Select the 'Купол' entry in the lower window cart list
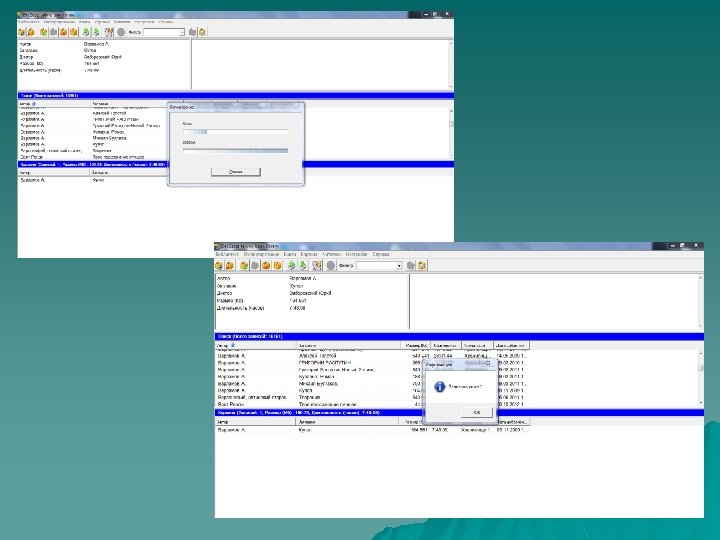The image size is (720, 540). pyautogui.click(x=372, y=430)
